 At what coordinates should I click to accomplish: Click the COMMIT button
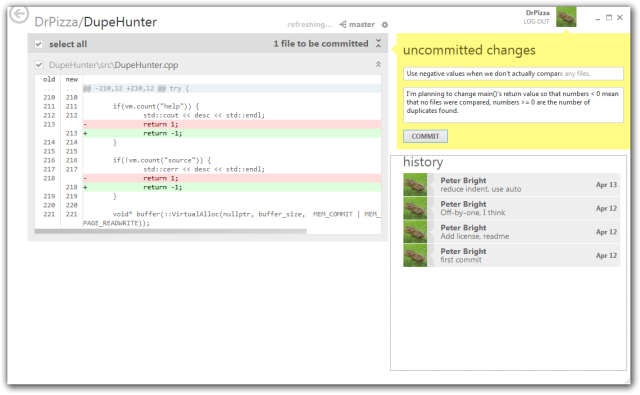click(425, 136)
